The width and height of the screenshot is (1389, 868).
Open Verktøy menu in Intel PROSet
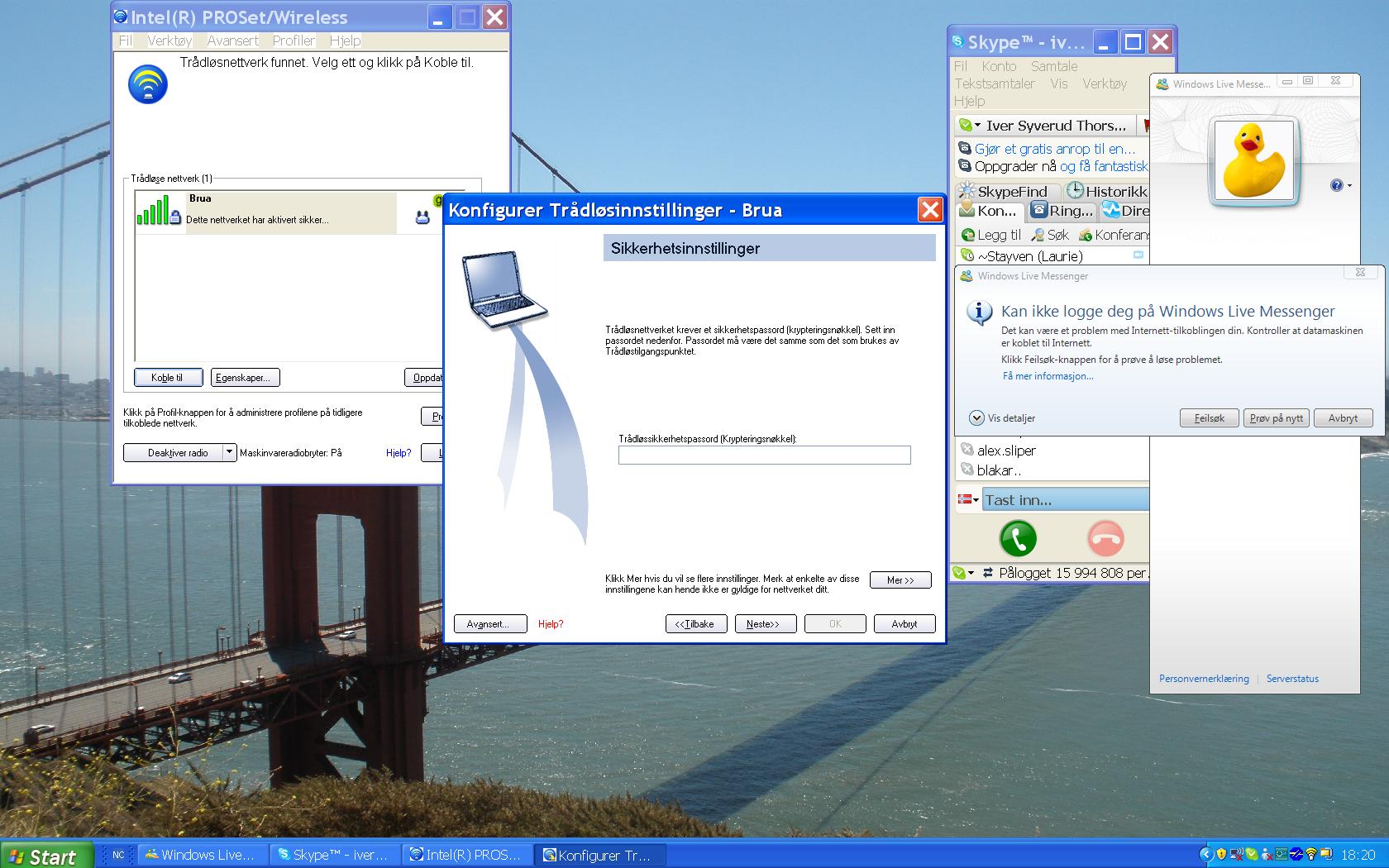(x=169, y=41)
